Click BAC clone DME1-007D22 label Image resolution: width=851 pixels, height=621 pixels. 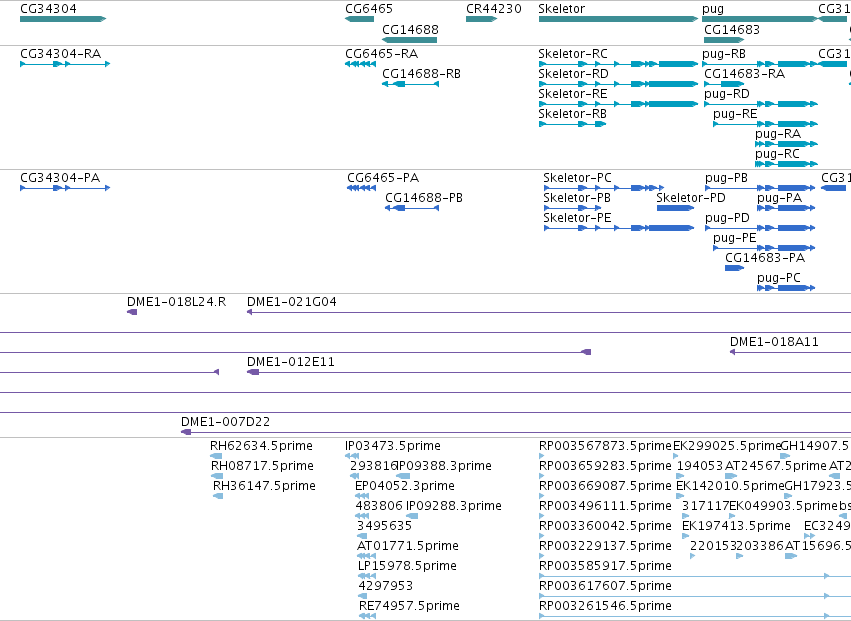(x=226, y=422)
